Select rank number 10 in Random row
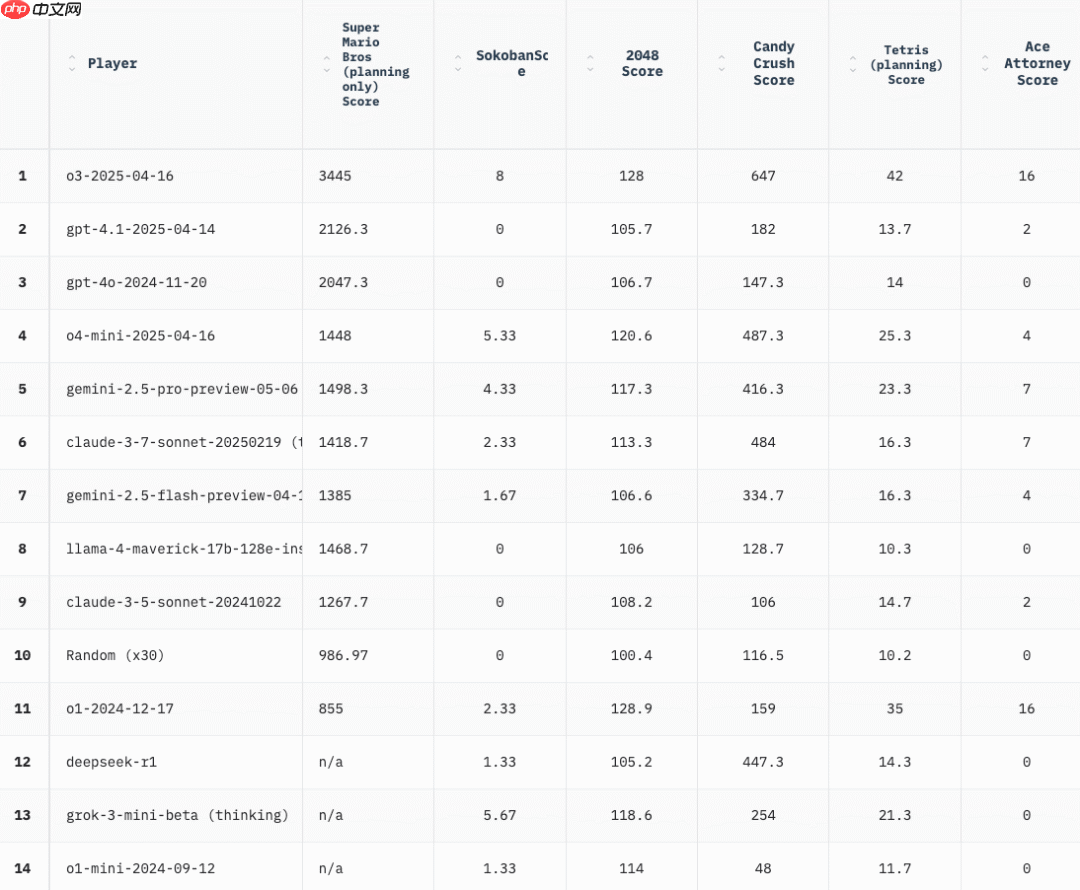This screenshot has height=890, width=1080. pyautogui.click(x=23, y=655)
